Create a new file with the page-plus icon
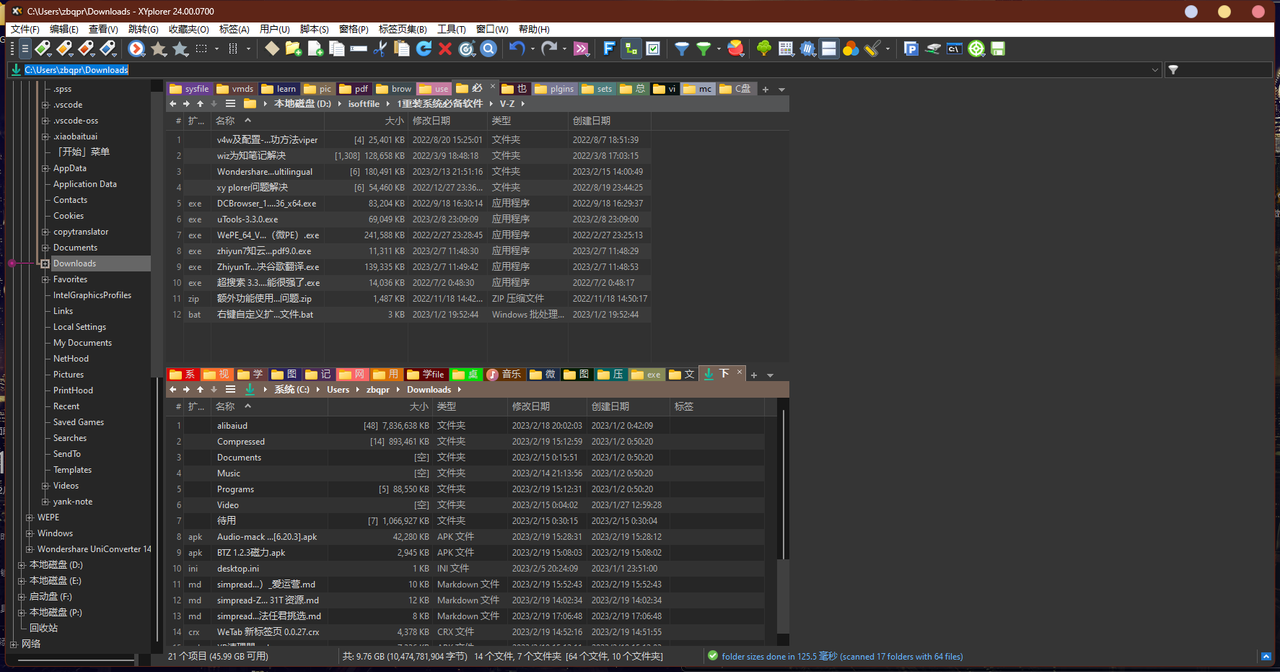Screen dimensions: 1280x672 coord(315,48)
